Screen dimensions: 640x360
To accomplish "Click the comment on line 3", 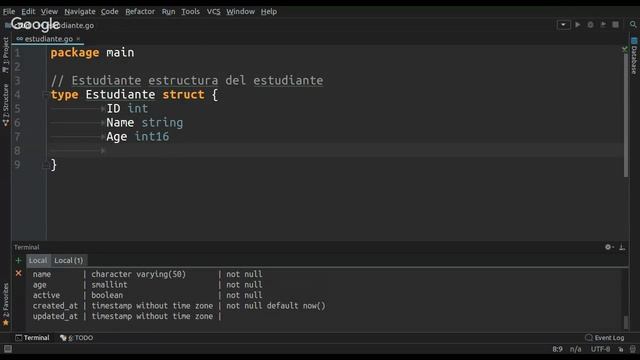I will coord(187,80).
